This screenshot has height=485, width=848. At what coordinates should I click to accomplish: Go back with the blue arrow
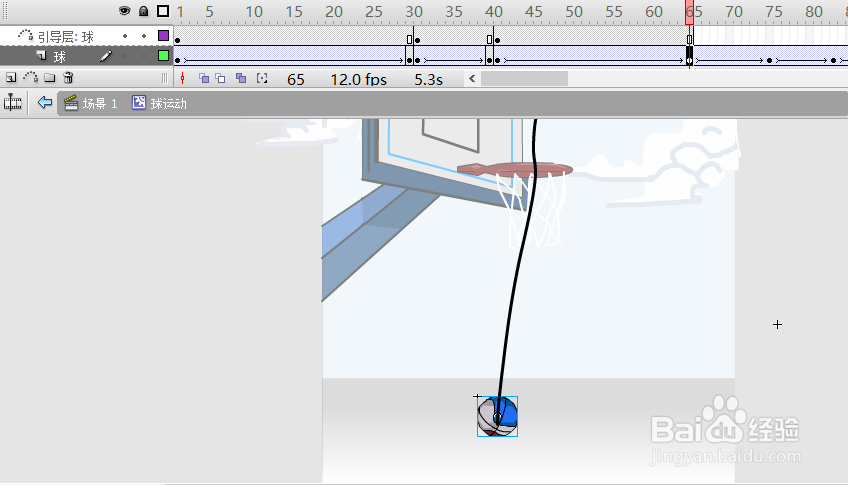point(45,102)
